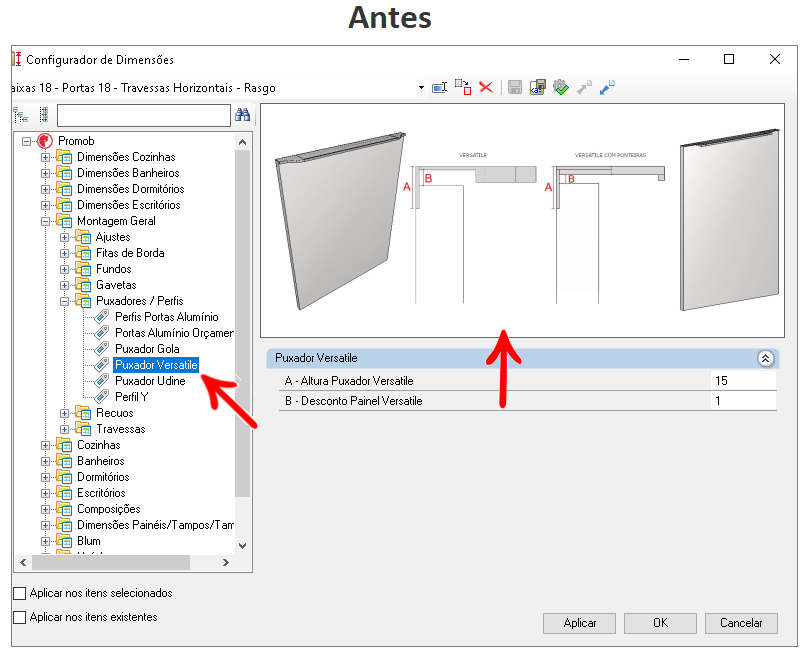
Task: Click the A - Altura Puxador Versatile value field
Action: point(743,381)
